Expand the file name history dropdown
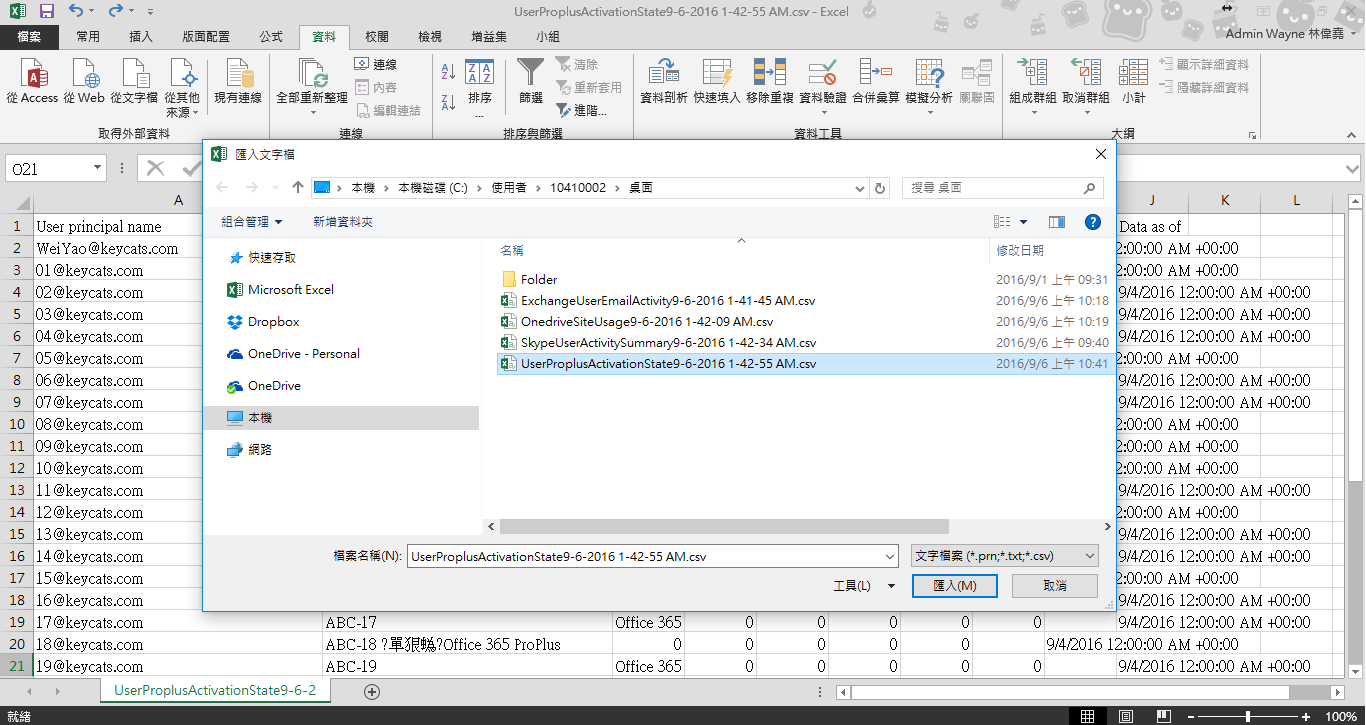 tap(890, 556)
